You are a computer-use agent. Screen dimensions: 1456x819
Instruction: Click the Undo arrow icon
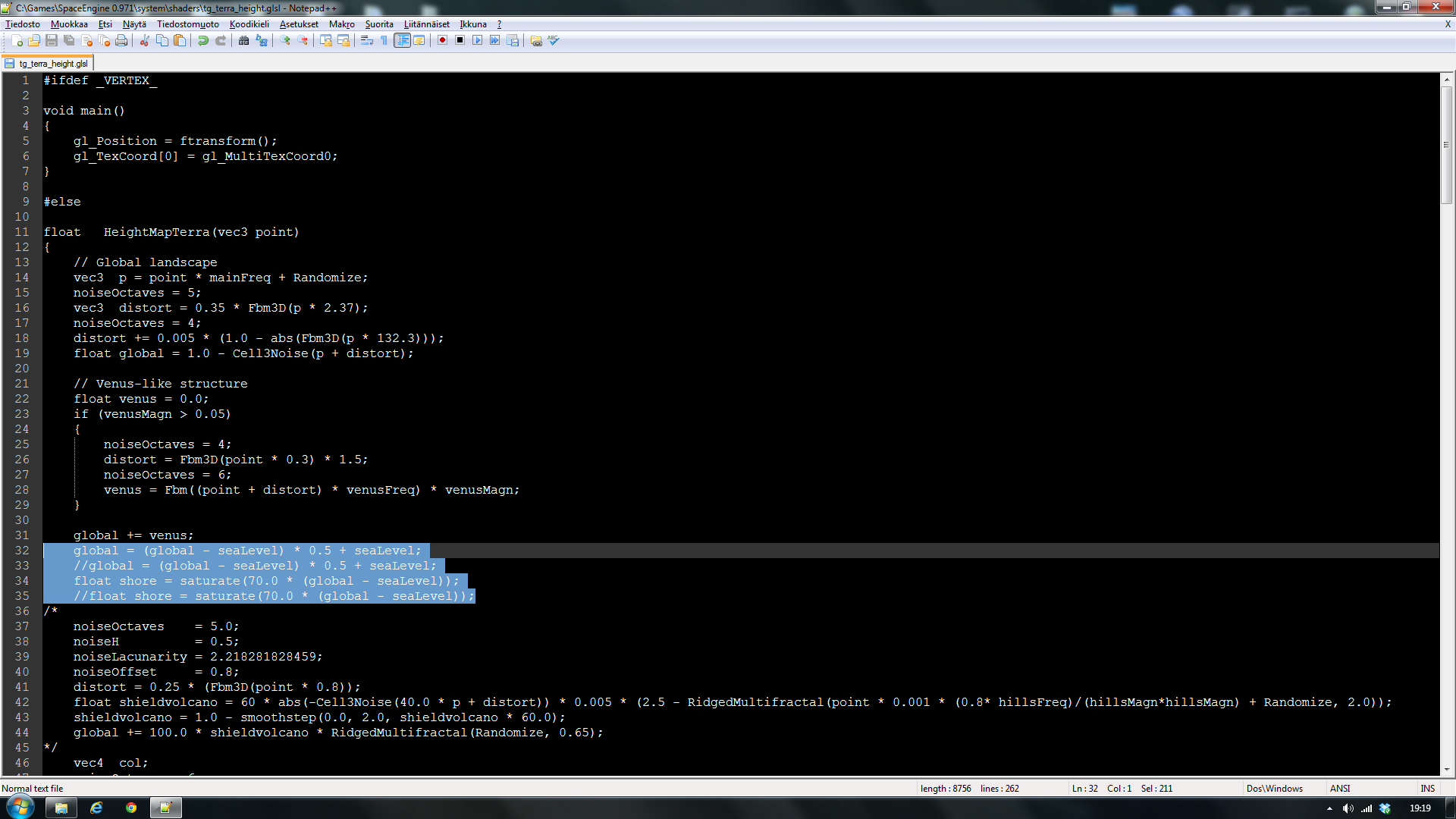pyautogui.click(x=203, y=41)
